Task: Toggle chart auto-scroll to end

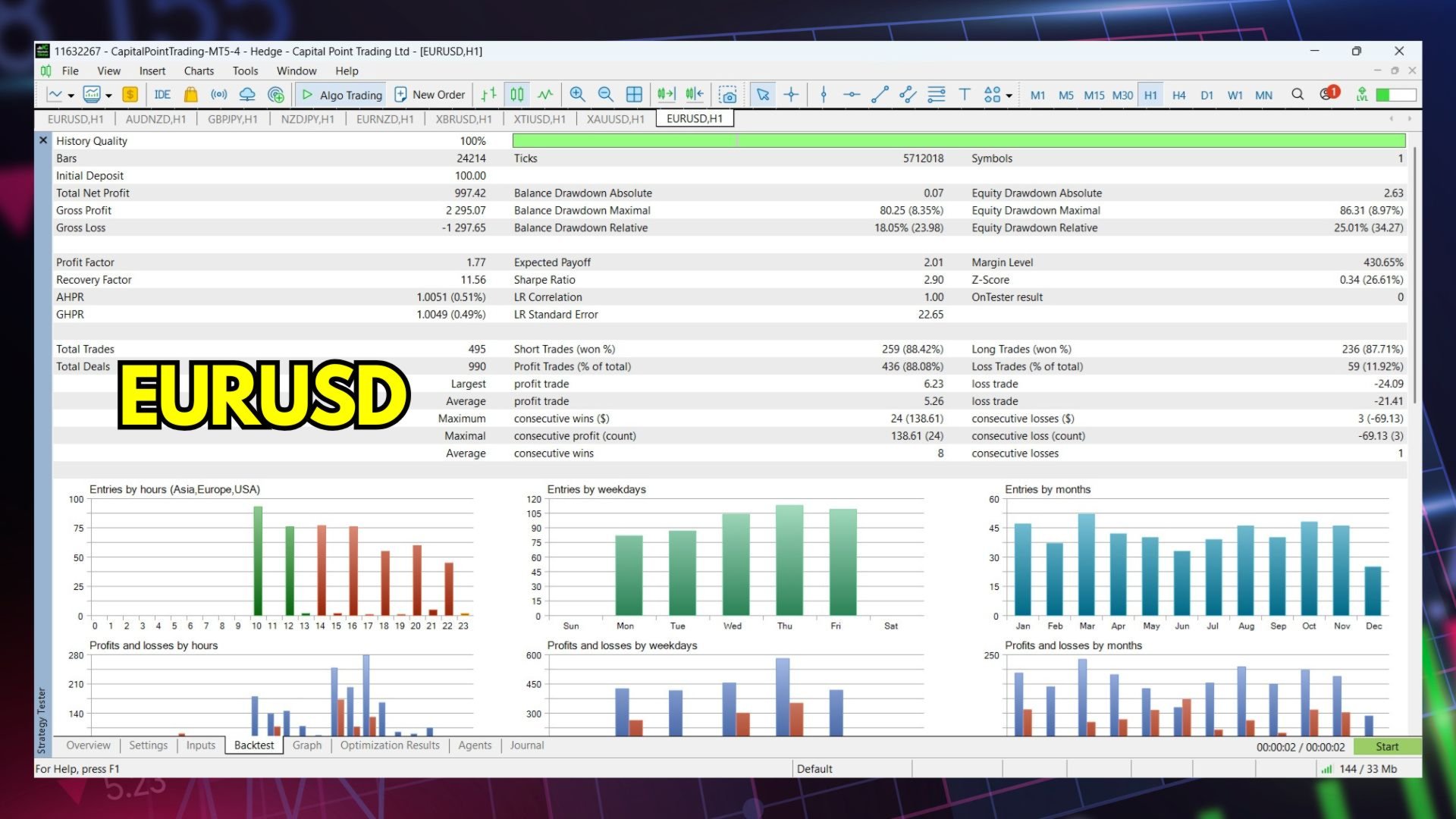Action: [666, 95]
